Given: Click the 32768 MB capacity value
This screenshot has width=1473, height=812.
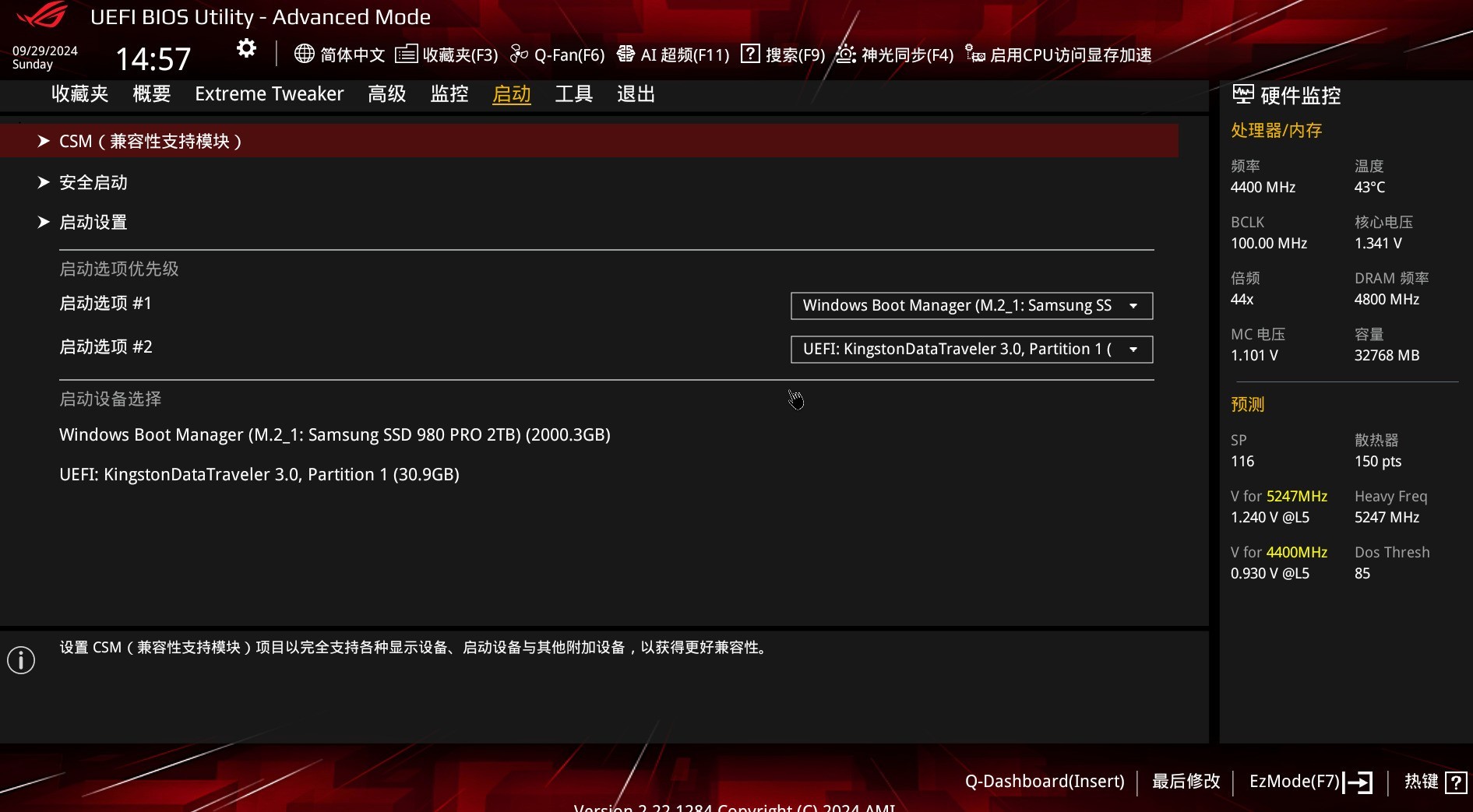Looking at the screenshot, I should [x=1387, y=355].
